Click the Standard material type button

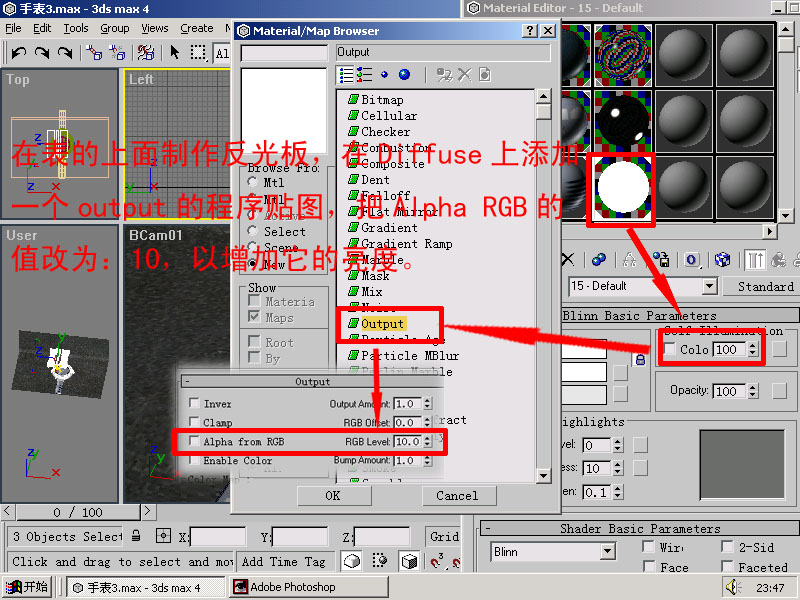tap(761, 287)
